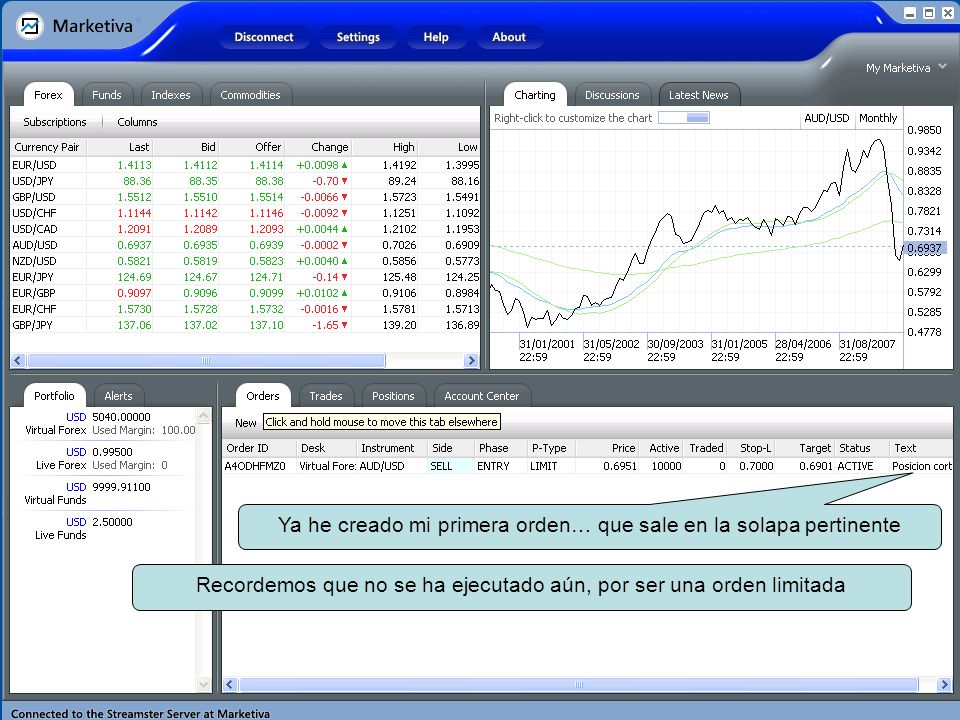Click the Forex list horizontal scrollbar thumb
This screenshot has height=720, width=960.
click(x=206, y=361)
